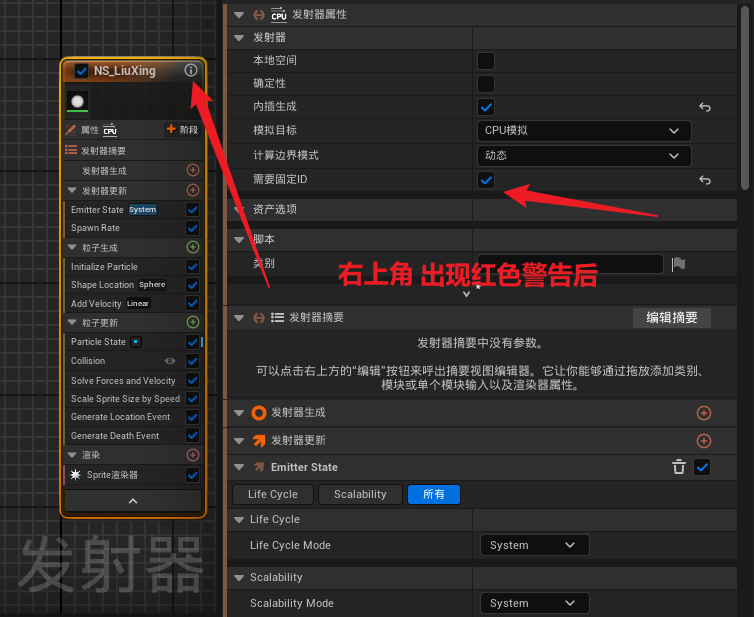The height and width of the screenshot is (617, 754).
Task: Switch to Life Cycle tab
Action: 273,494
